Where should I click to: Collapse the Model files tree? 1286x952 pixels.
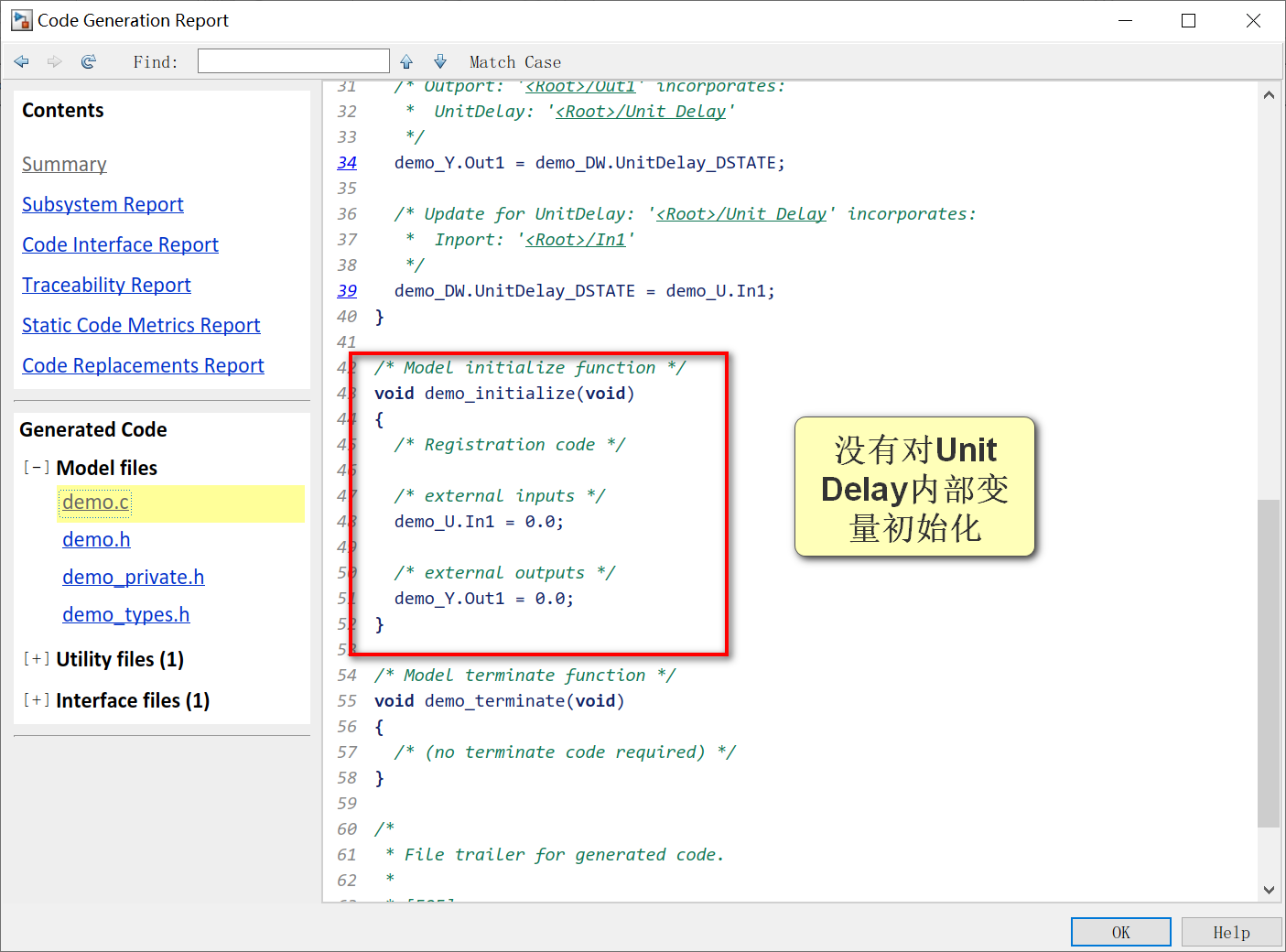(x=37, y=468)
